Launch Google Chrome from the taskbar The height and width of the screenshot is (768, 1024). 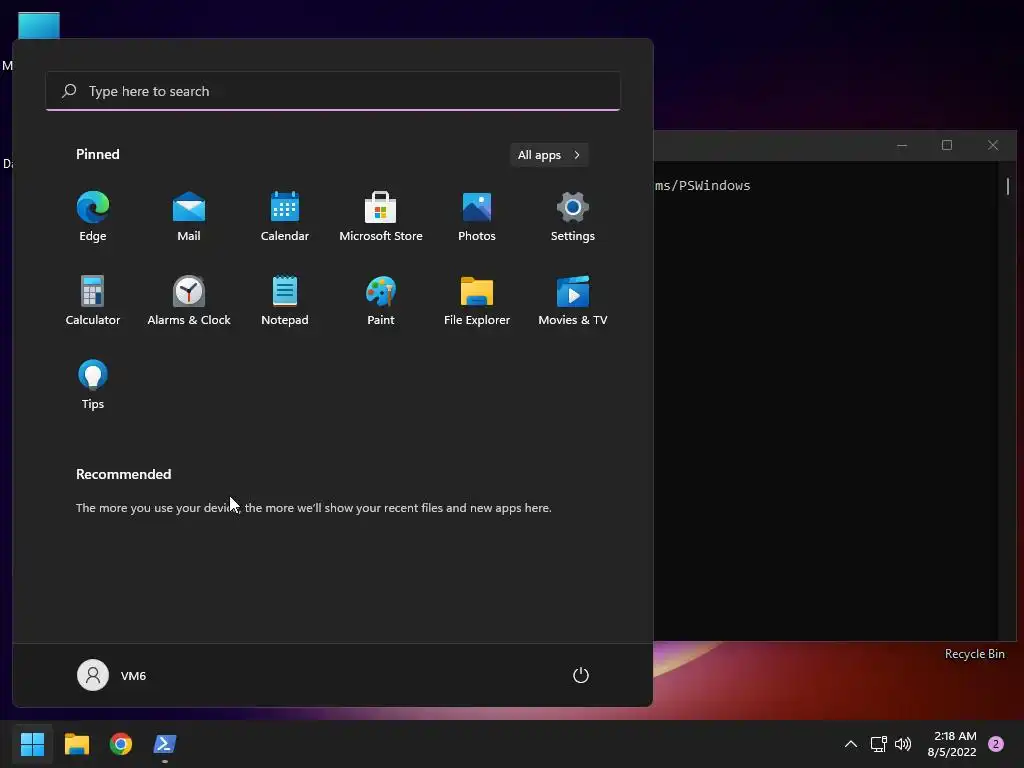click(121, 744)
